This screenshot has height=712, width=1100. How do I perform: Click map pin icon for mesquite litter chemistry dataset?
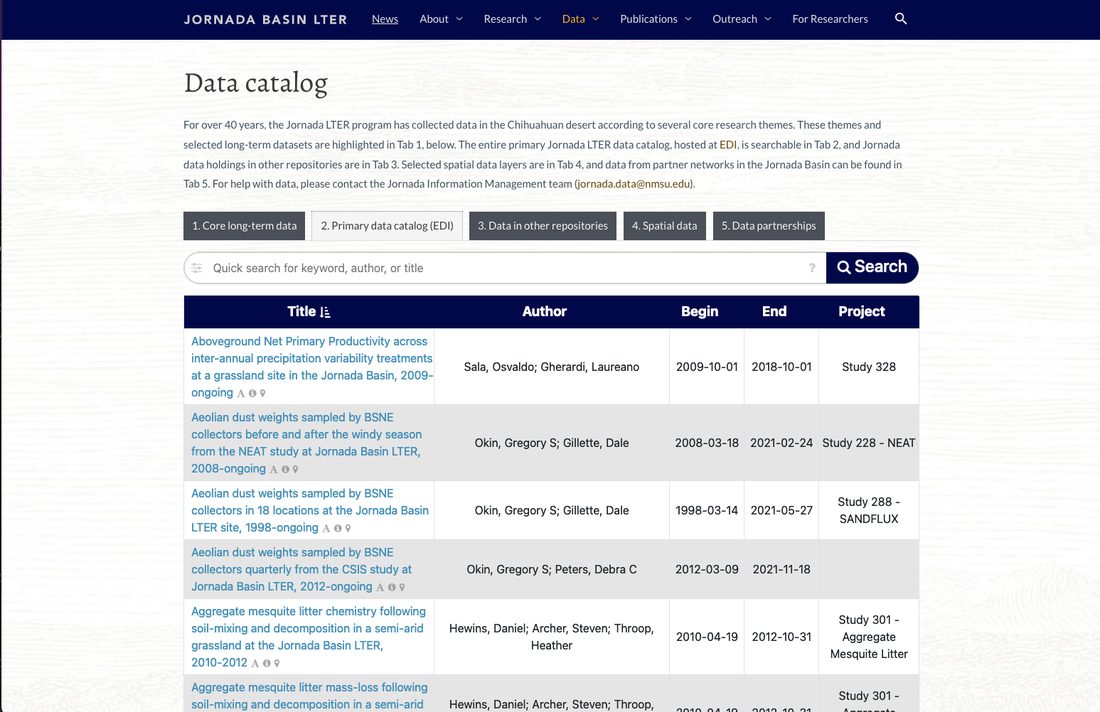point(277,663)
